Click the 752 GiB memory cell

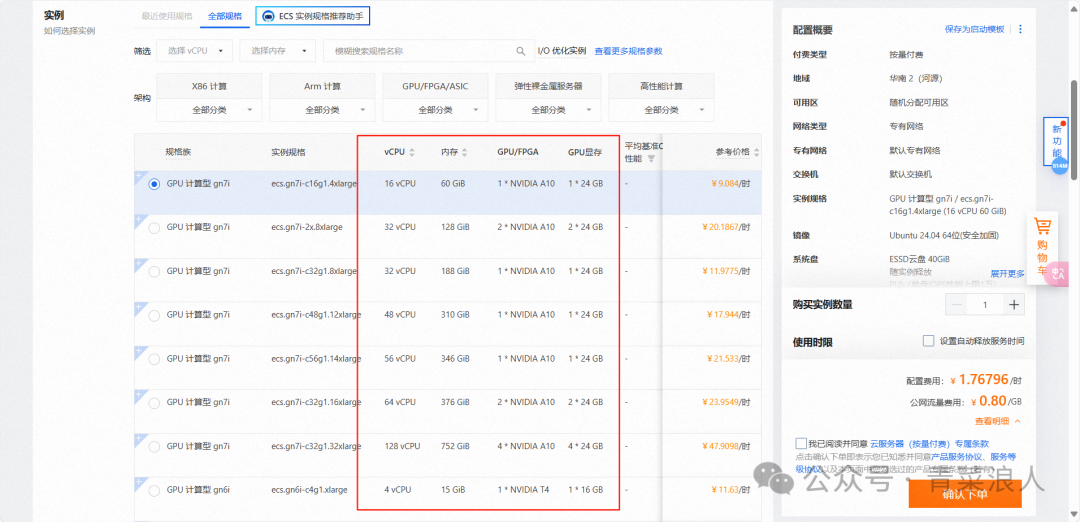tap(455, 446)
